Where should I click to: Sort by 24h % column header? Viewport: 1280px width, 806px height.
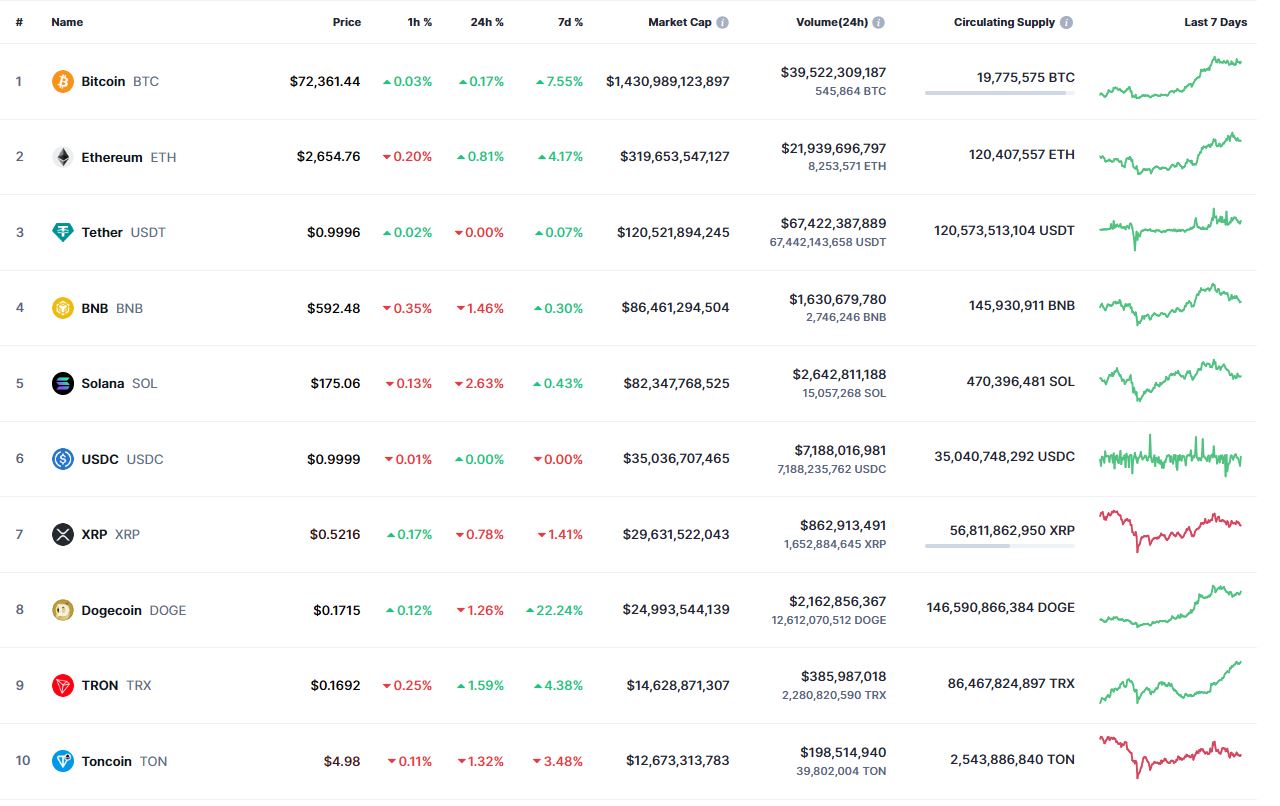pyautogui.click(x=487, y=22)
